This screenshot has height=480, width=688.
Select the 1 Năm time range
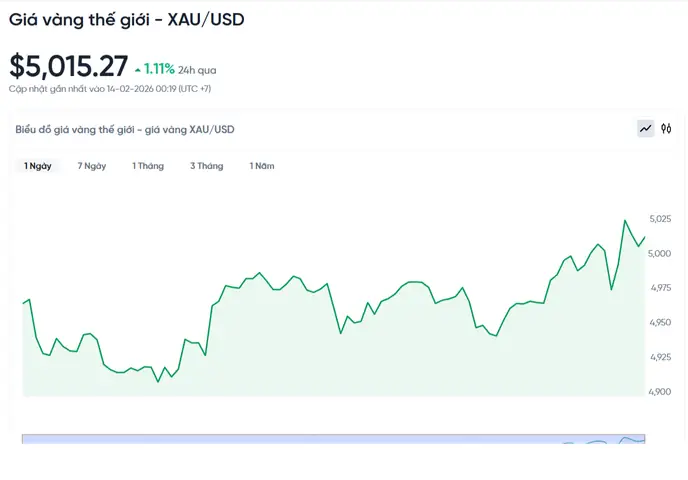pos(262,166)
